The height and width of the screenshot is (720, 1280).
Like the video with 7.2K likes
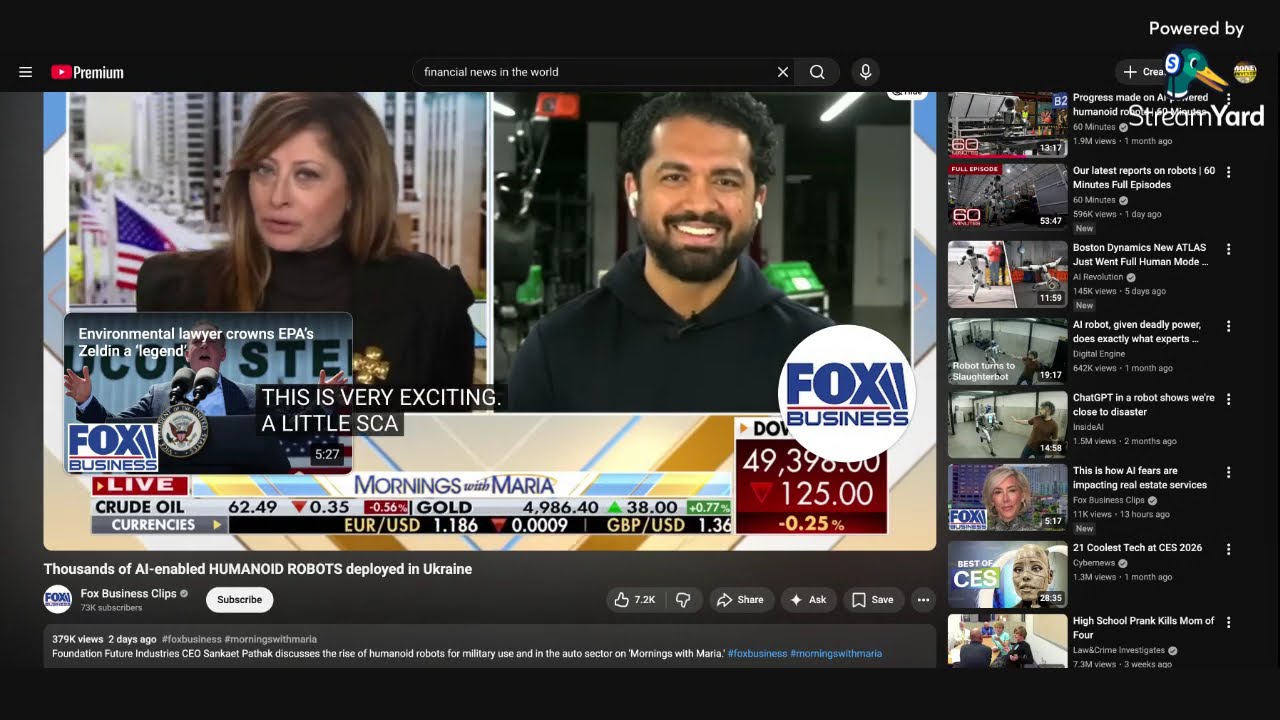pyautogui.click(x=635, y=600)
